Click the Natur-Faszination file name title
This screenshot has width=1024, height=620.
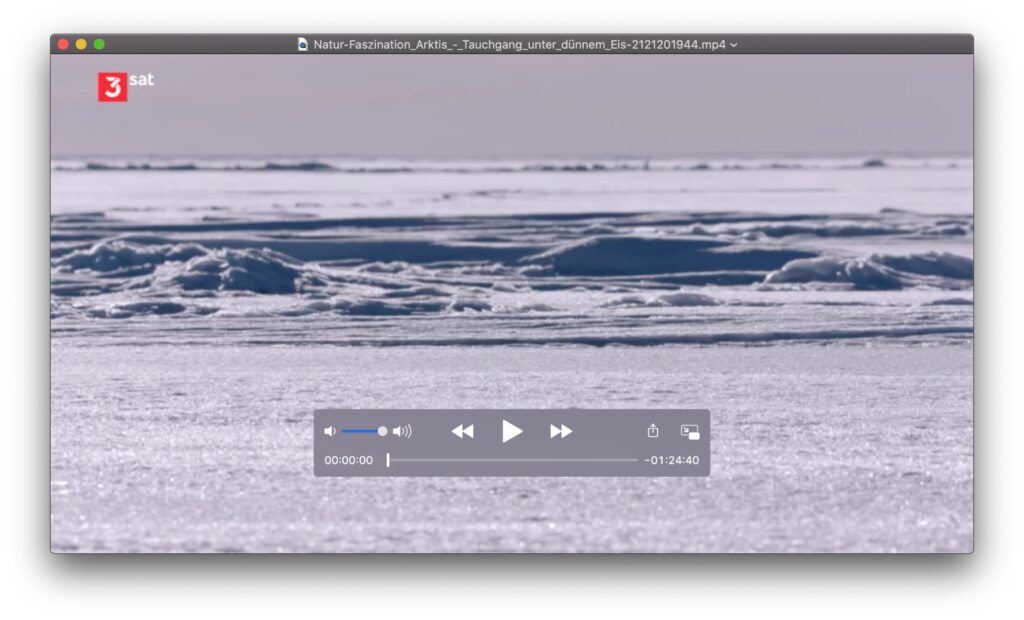pyautogui.click(x=519, y=44)
